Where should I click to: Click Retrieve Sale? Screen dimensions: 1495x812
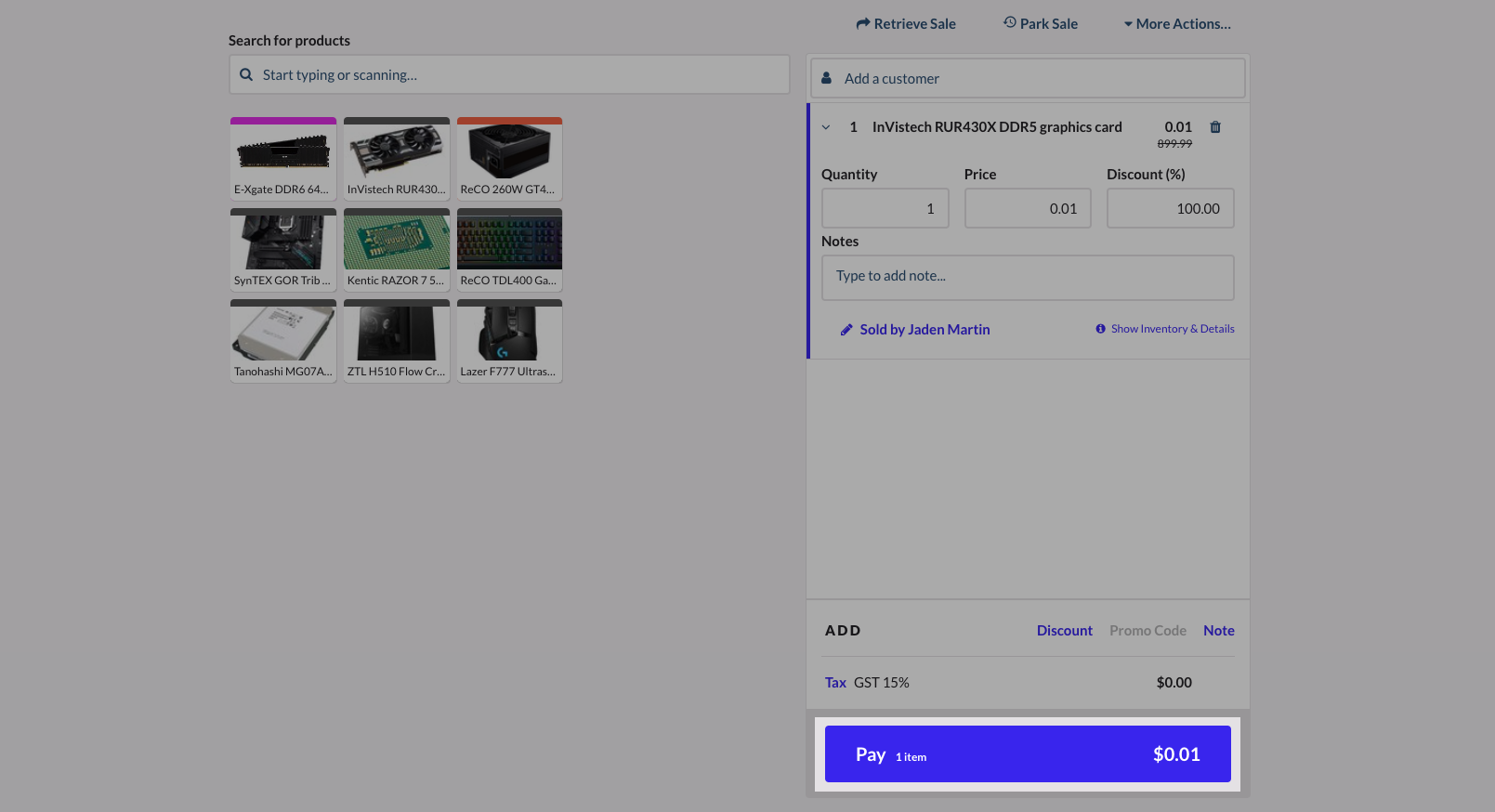tap(906, 24)
